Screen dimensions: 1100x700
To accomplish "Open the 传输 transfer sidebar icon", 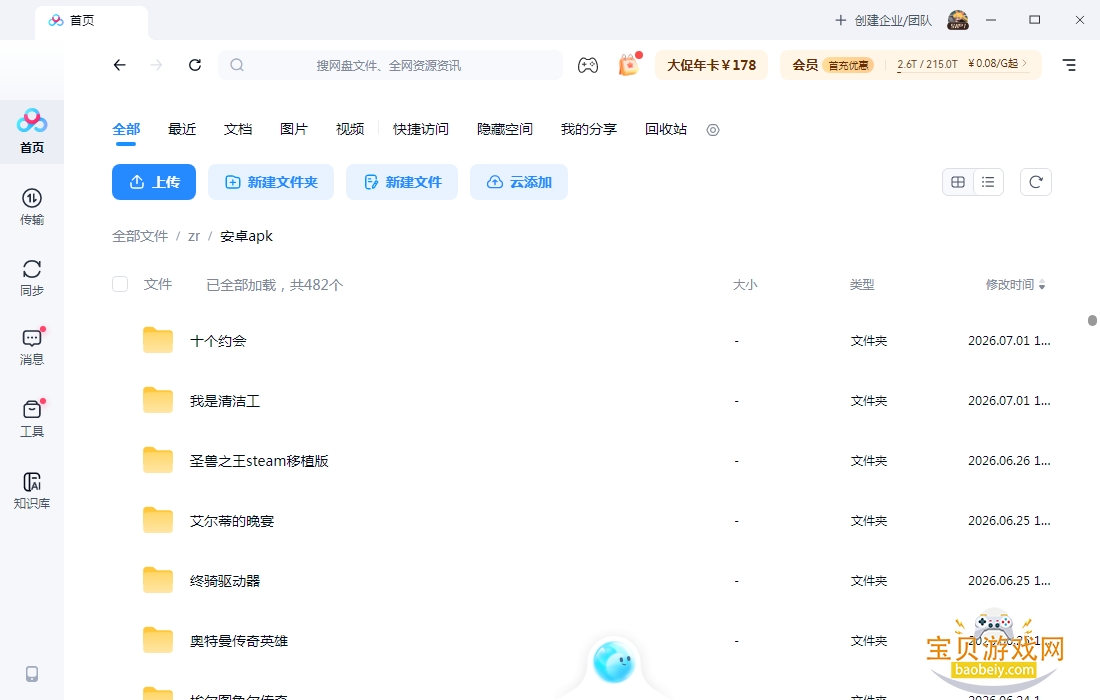I will click(x=32, y=207).
